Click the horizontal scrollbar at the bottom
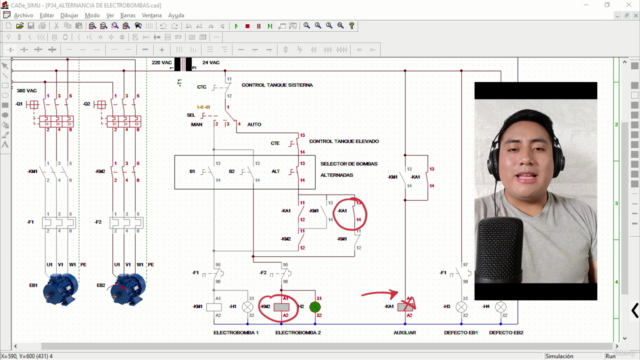This screenshot has height=360, width=640. [x=314, y=346]
